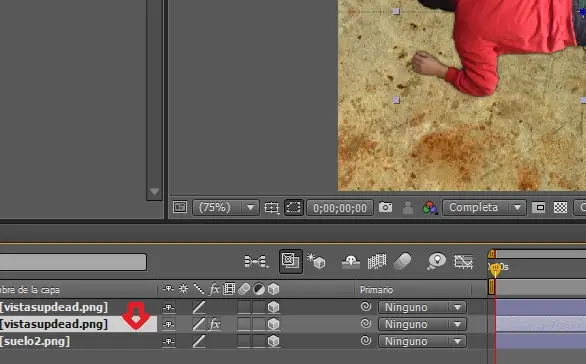
Task: Toggle 3D cube on top vistasupdead.png layer
Action: (274, 307)
